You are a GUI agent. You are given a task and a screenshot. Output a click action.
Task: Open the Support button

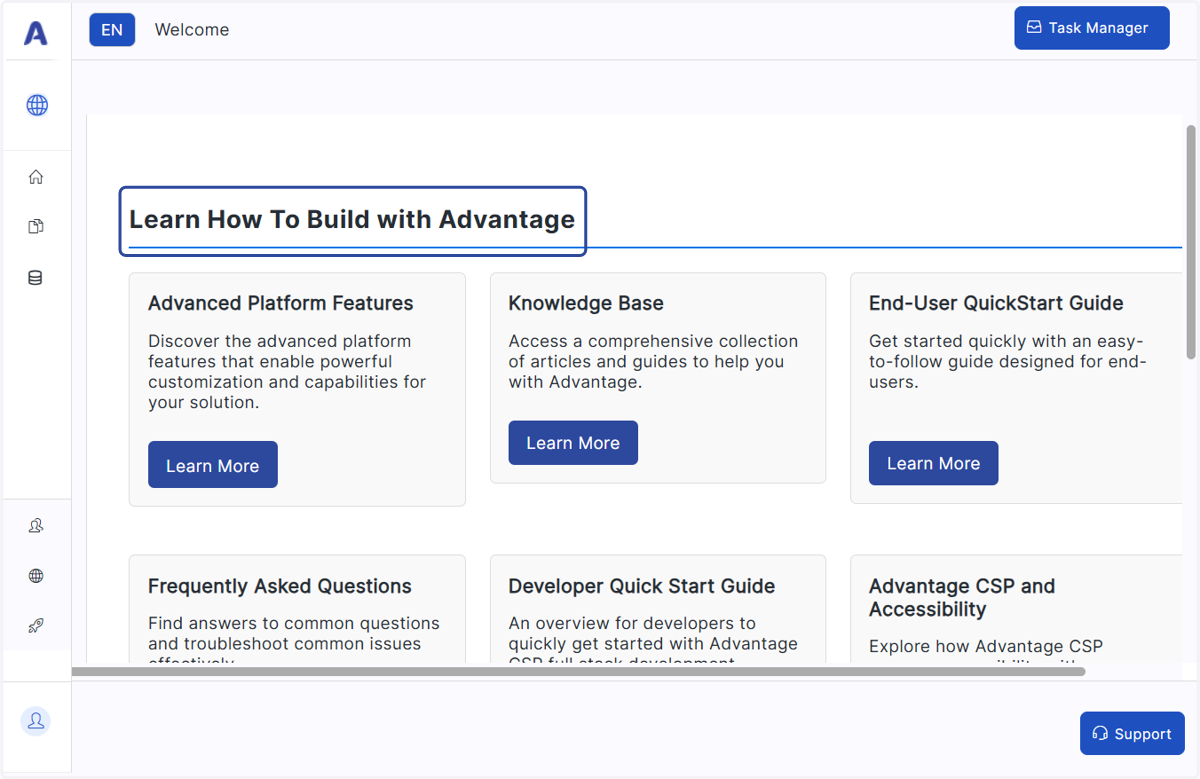[1132, 733]
